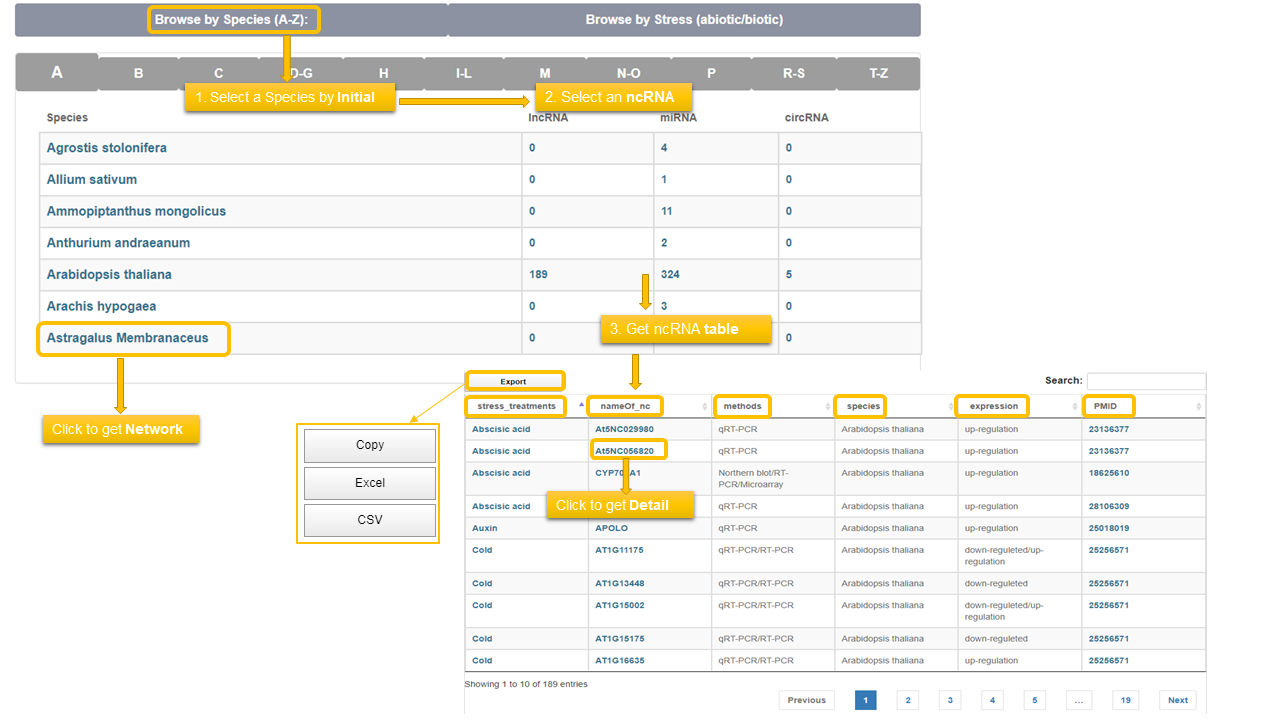Sort table by PMID column arrow

tap(1199, 406)
